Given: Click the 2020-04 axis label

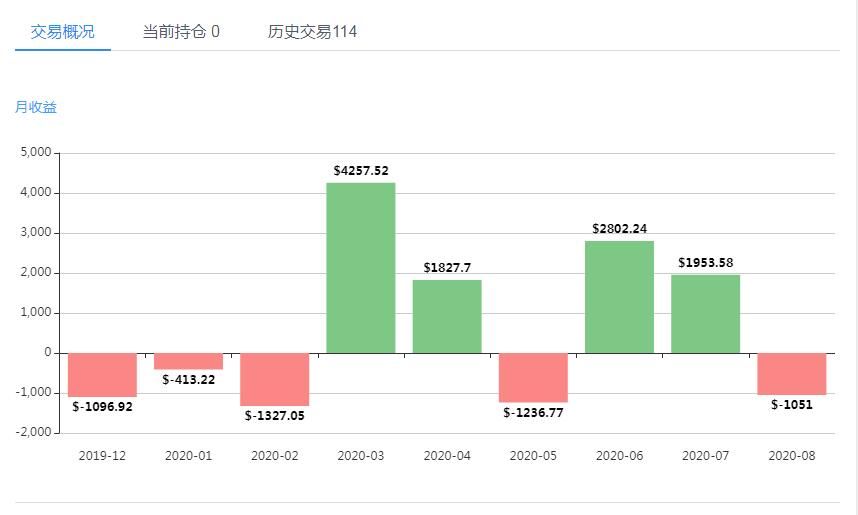Looking at the screenshot, I should [x=447, y=455].
